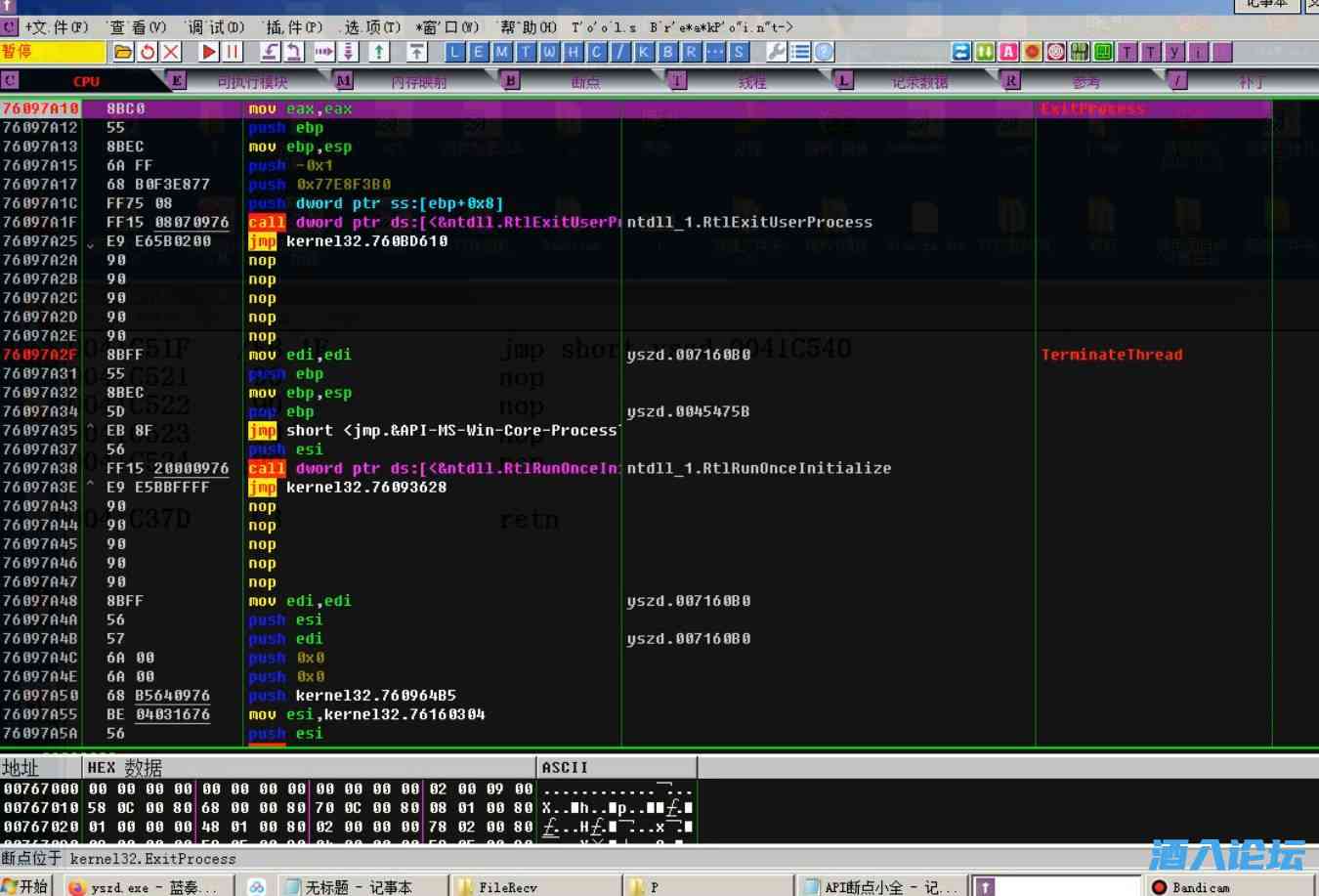Open the 选项(T) menu
Screen dimensions: 1319x896
point(371,27)
